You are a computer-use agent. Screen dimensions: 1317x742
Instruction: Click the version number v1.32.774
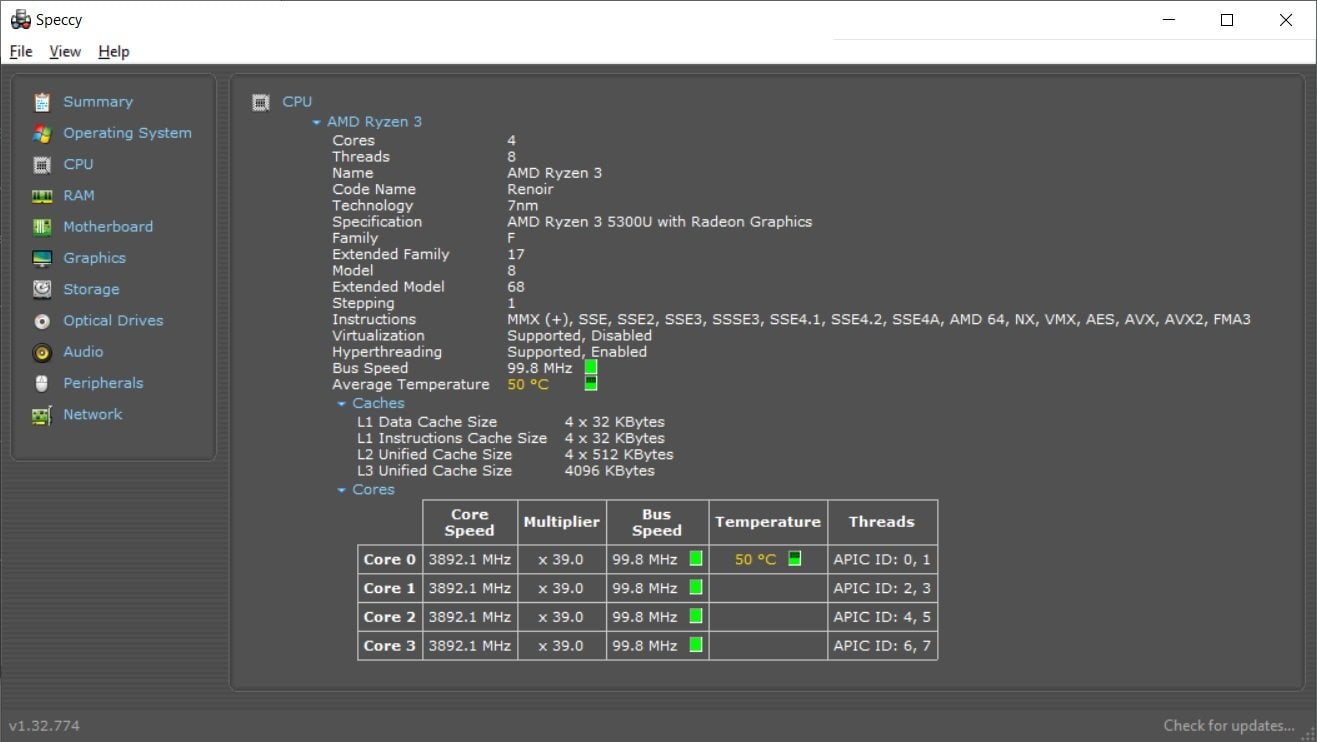44,726
